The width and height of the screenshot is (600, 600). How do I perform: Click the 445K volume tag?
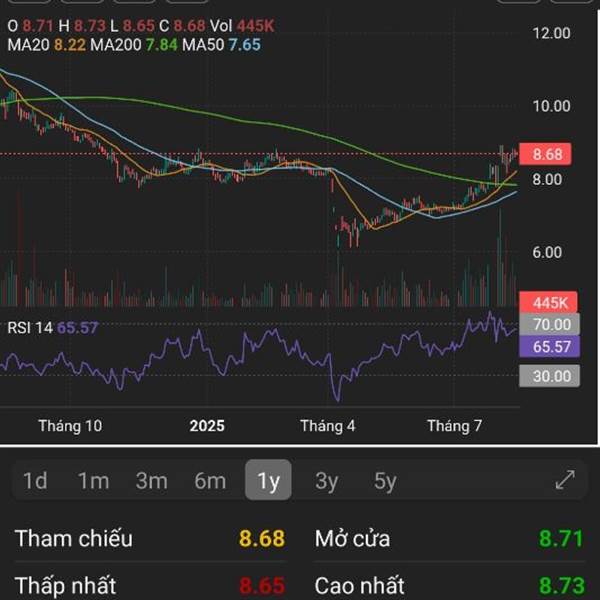pos(548,303)
